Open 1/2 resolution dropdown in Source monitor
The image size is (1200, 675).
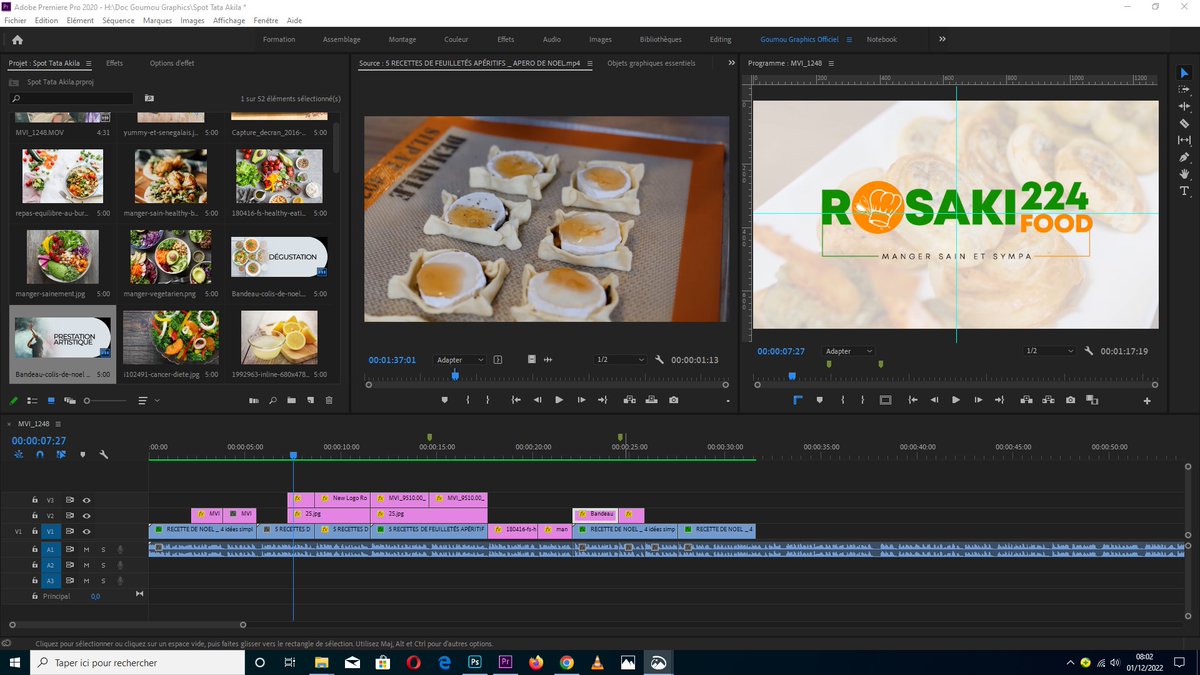click(x=620, y=359)
